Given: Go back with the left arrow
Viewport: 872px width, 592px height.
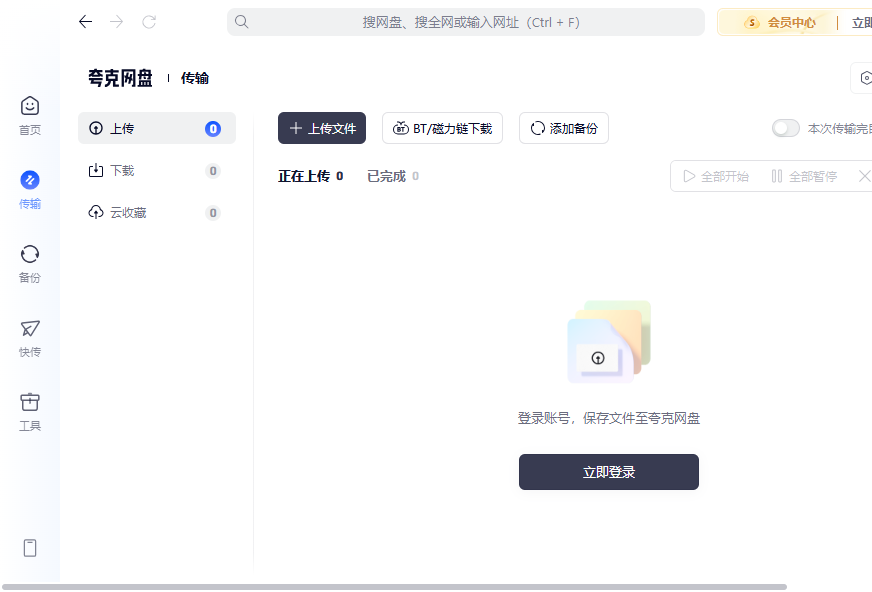Looking at the screenshot, I should tap(85, 22).
